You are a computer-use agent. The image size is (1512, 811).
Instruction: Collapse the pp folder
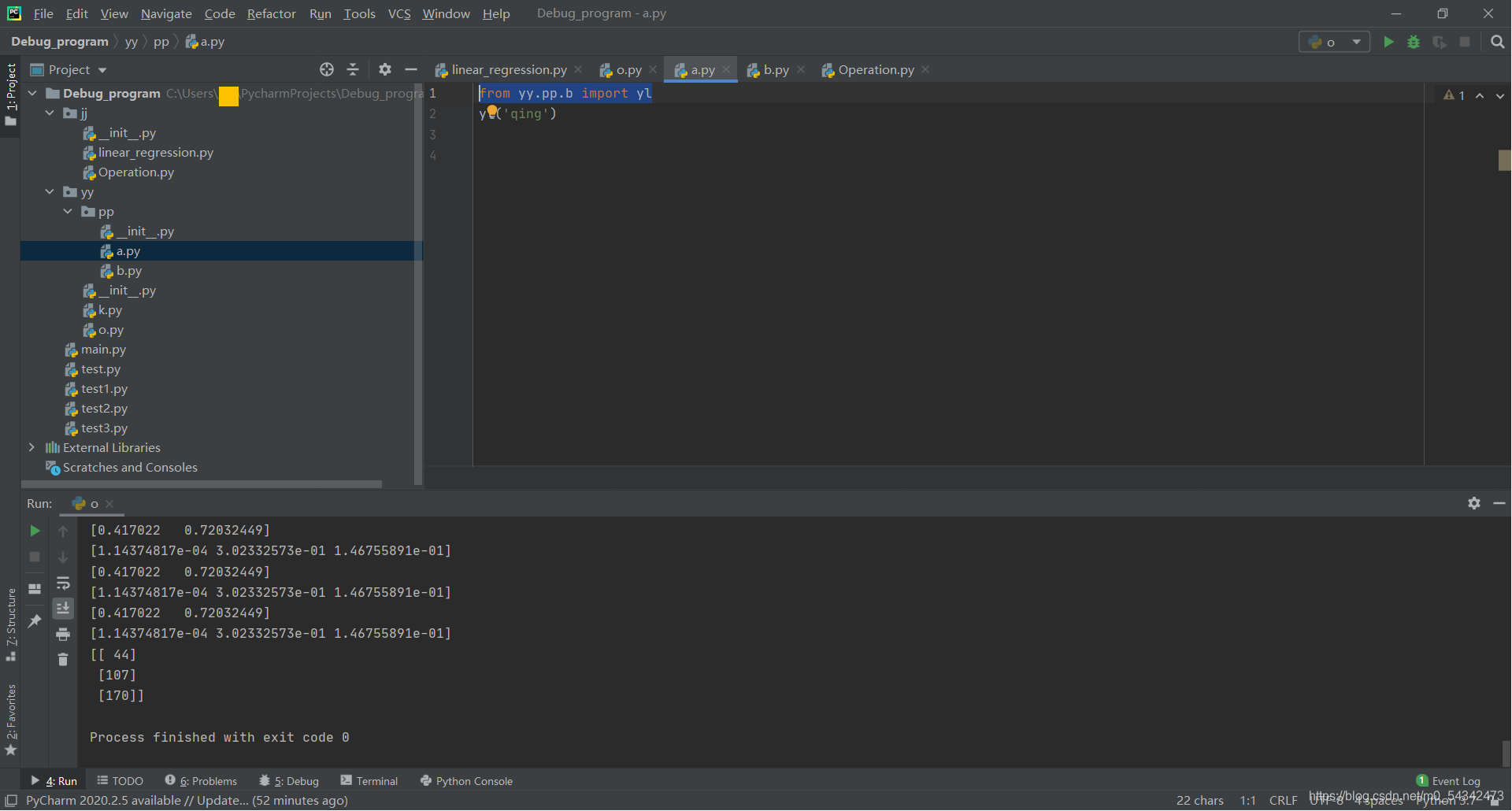pos(68,211)
